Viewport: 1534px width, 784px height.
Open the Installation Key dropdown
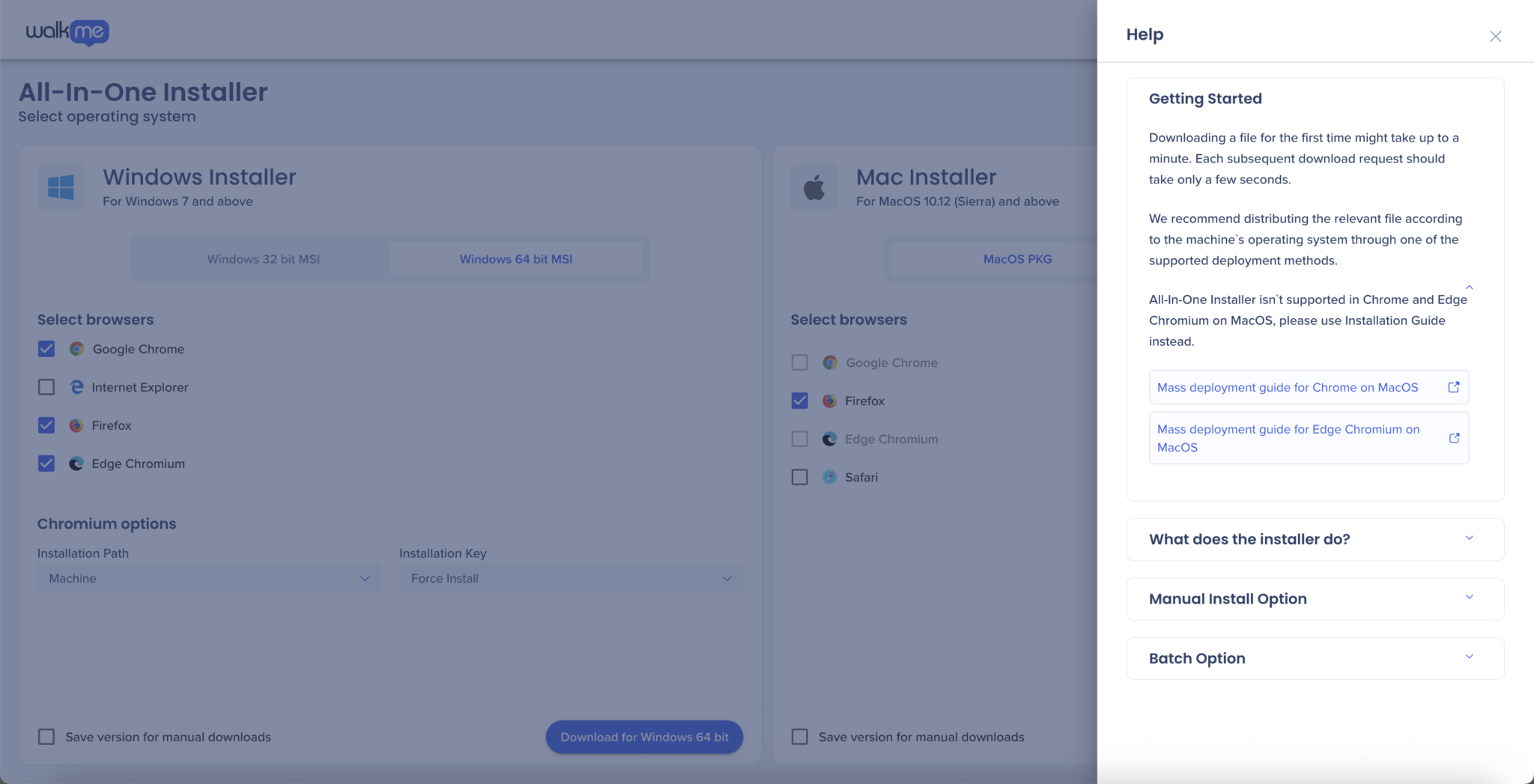pyautogui.click(x=571, y=578)
